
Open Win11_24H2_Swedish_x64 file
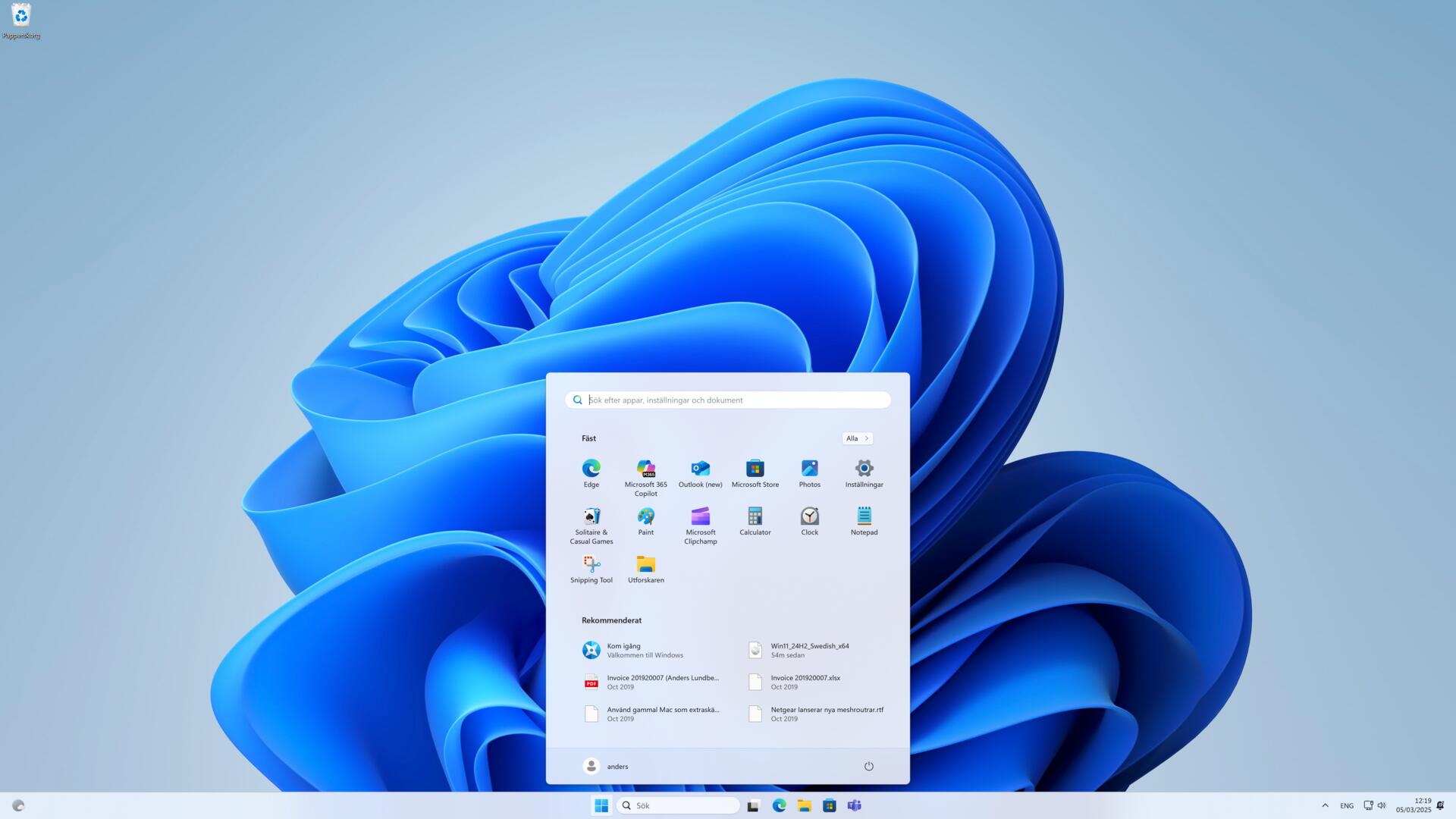[x=809, y=649]
